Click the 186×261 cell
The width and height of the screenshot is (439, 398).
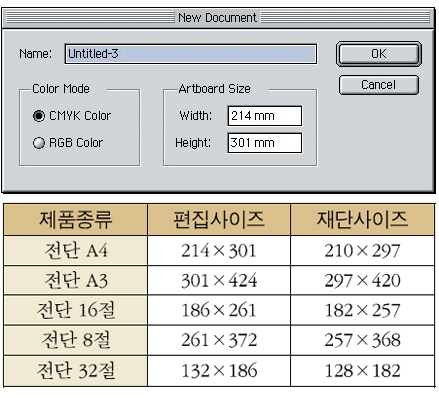219,310
